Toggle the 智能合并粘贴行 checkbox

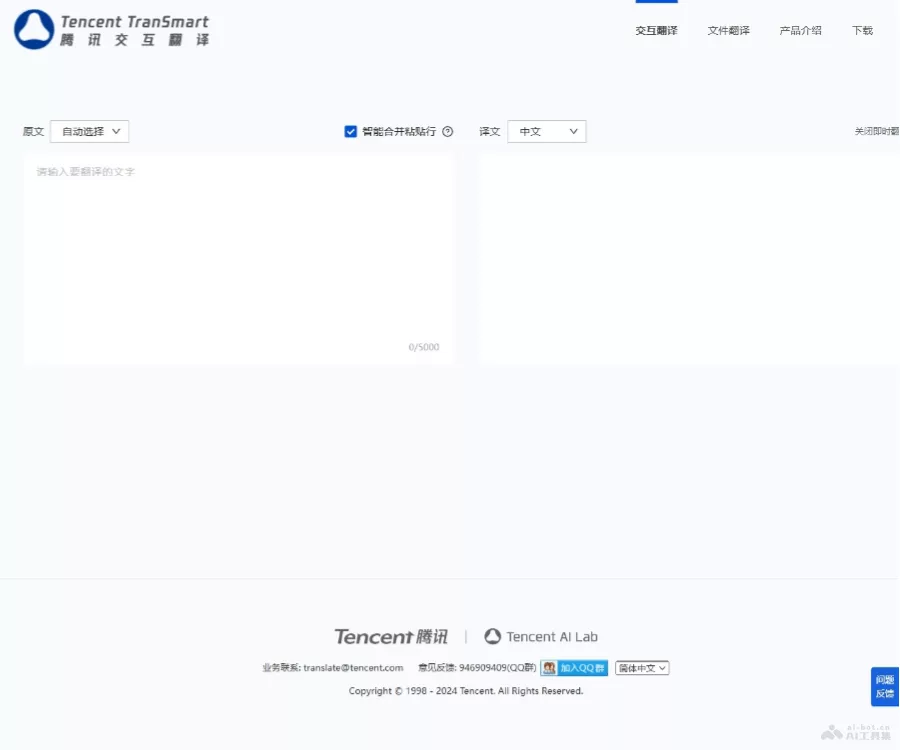(350, 131)
